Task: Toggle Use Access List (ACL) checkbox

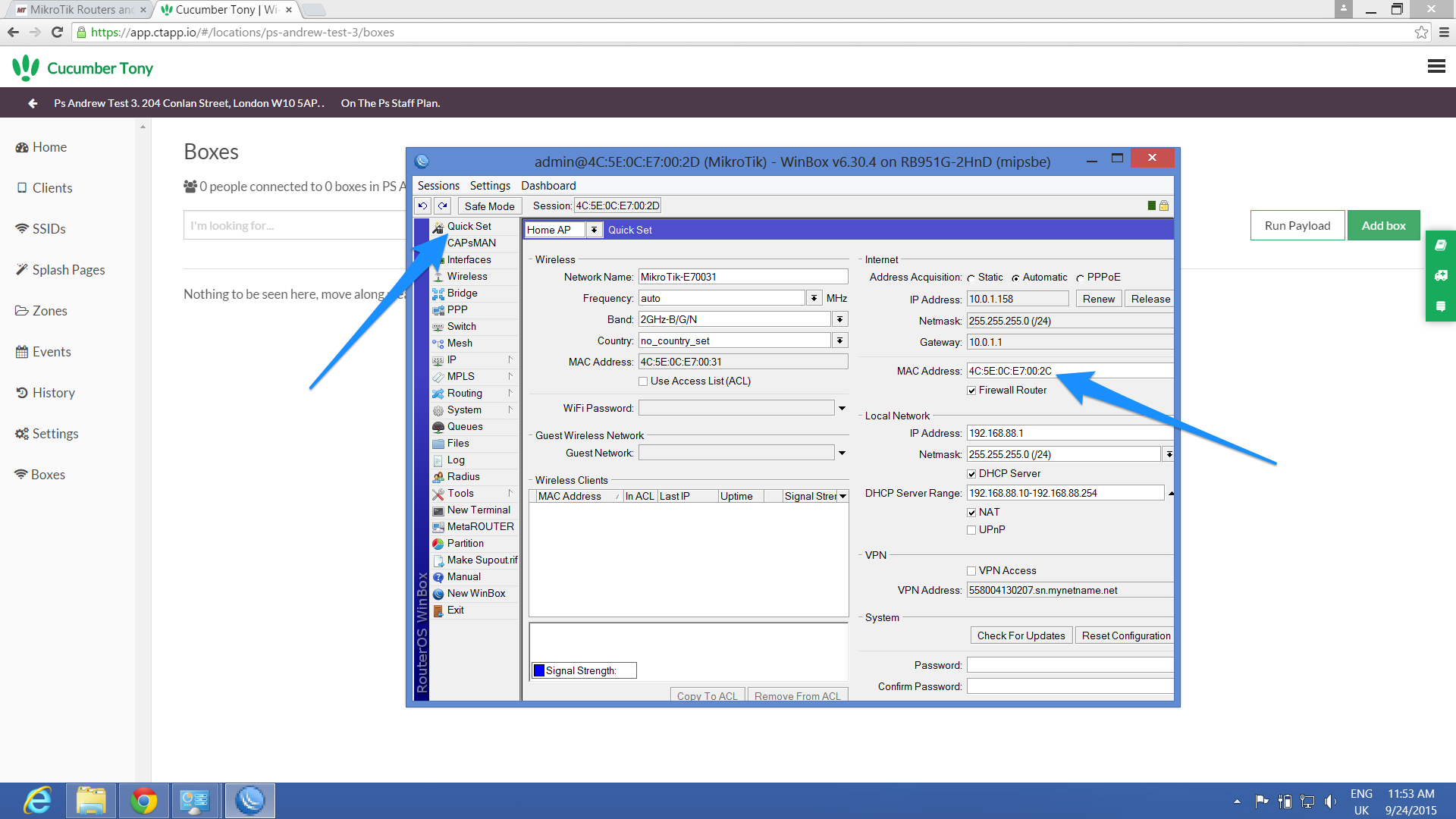Action: pos(643,381)
